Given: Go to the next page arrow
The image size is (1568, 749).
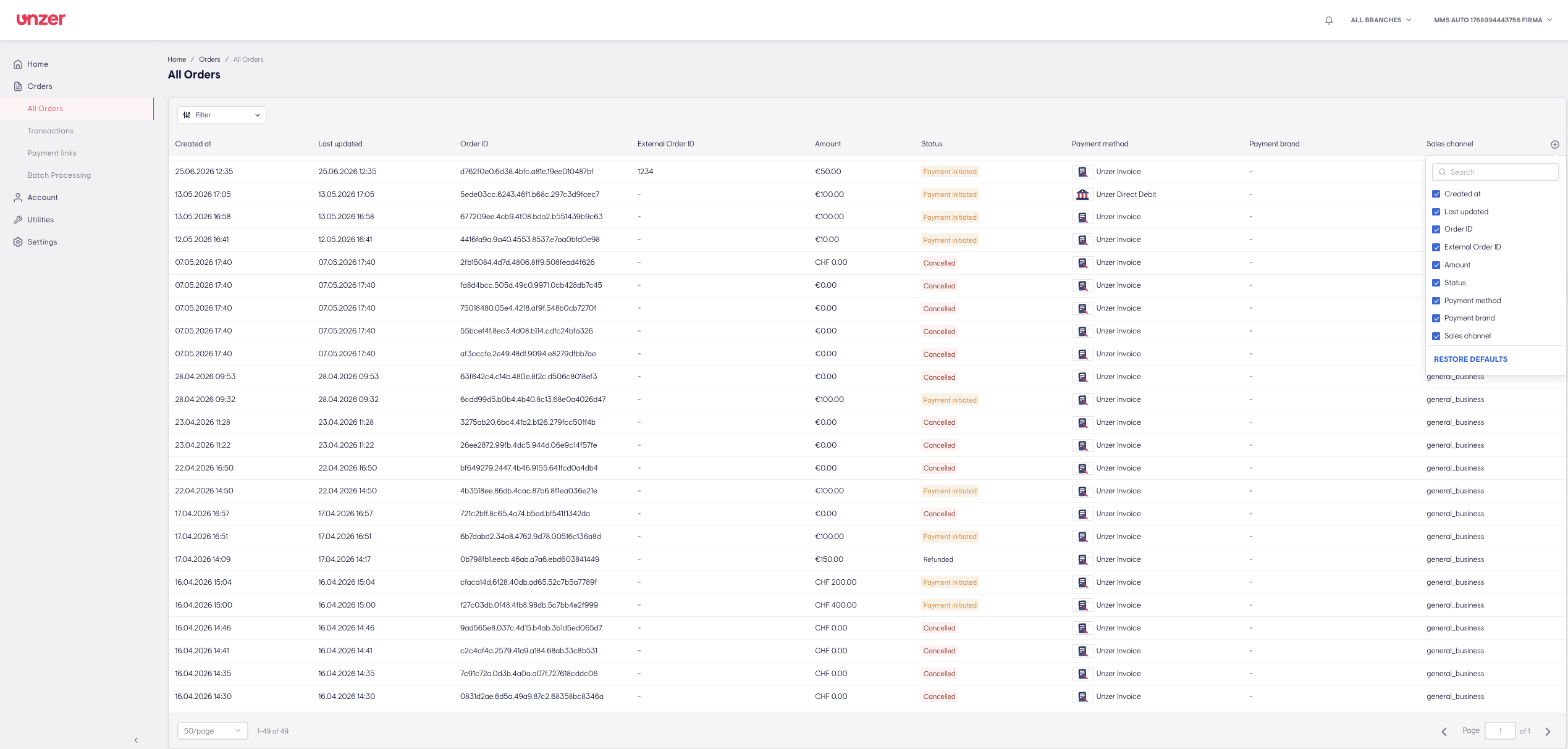Looking at the screenshot, I should click(x=1548, y=731).
